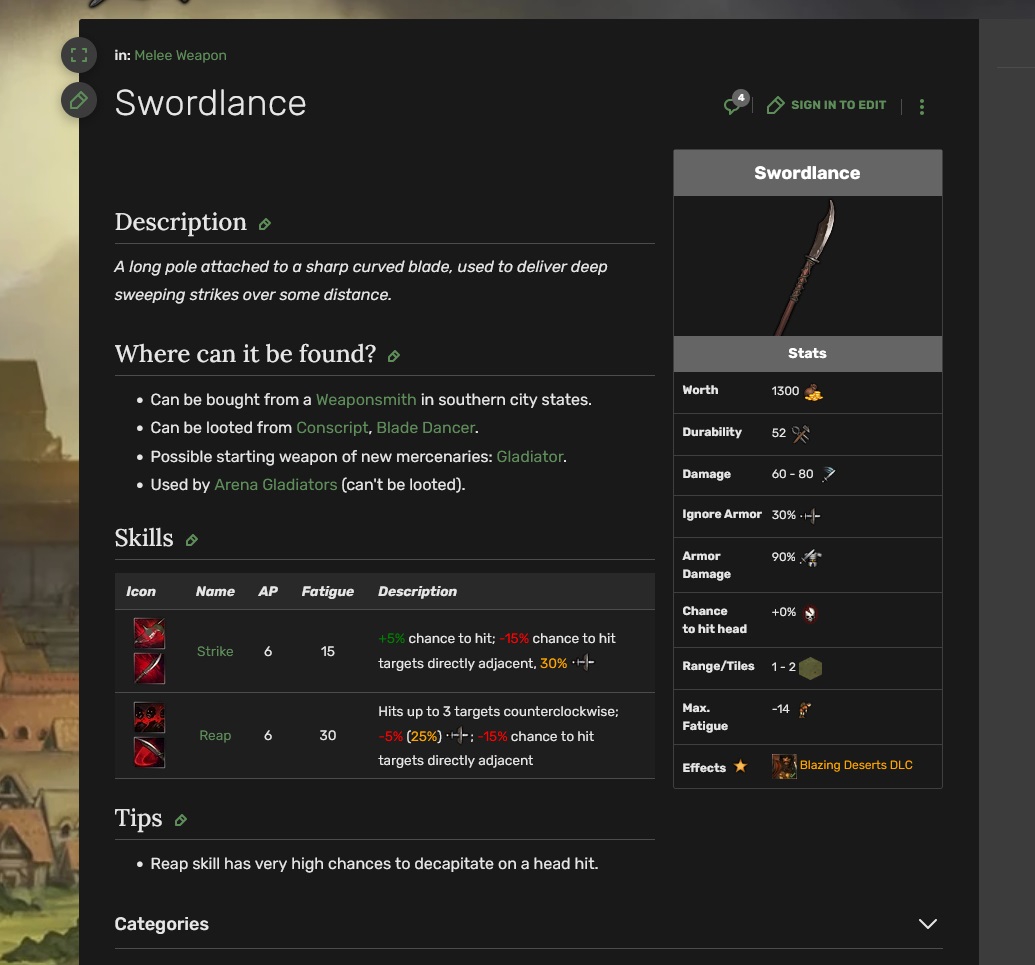Open the Melee Weapon category link
The width and height of the screenshot is (1035, 965).
click(180, 55)
